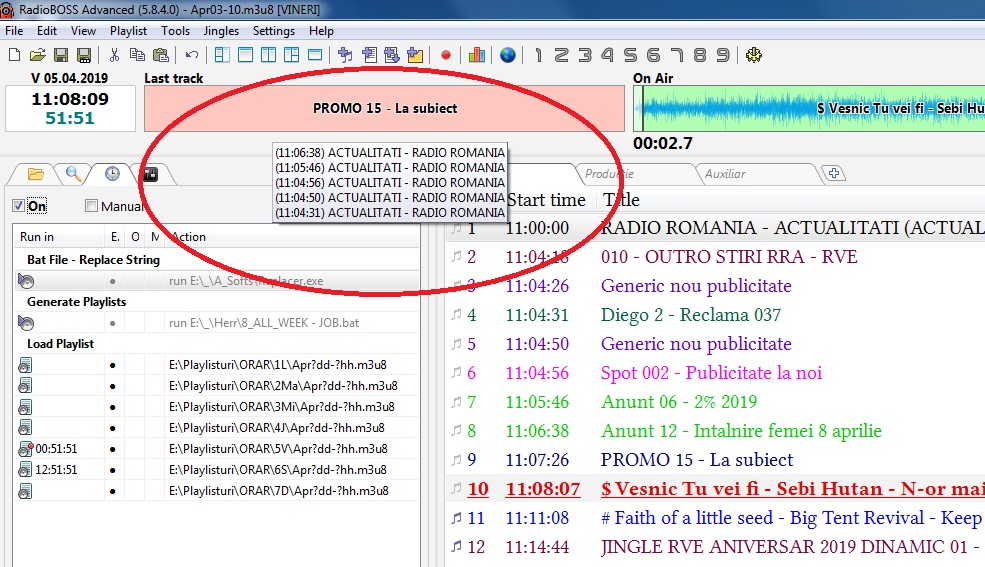The height and width of the screenshot is (567, 985).
Task: Save the playlist with the first floppy disk icon
Action: coord(60,55)
